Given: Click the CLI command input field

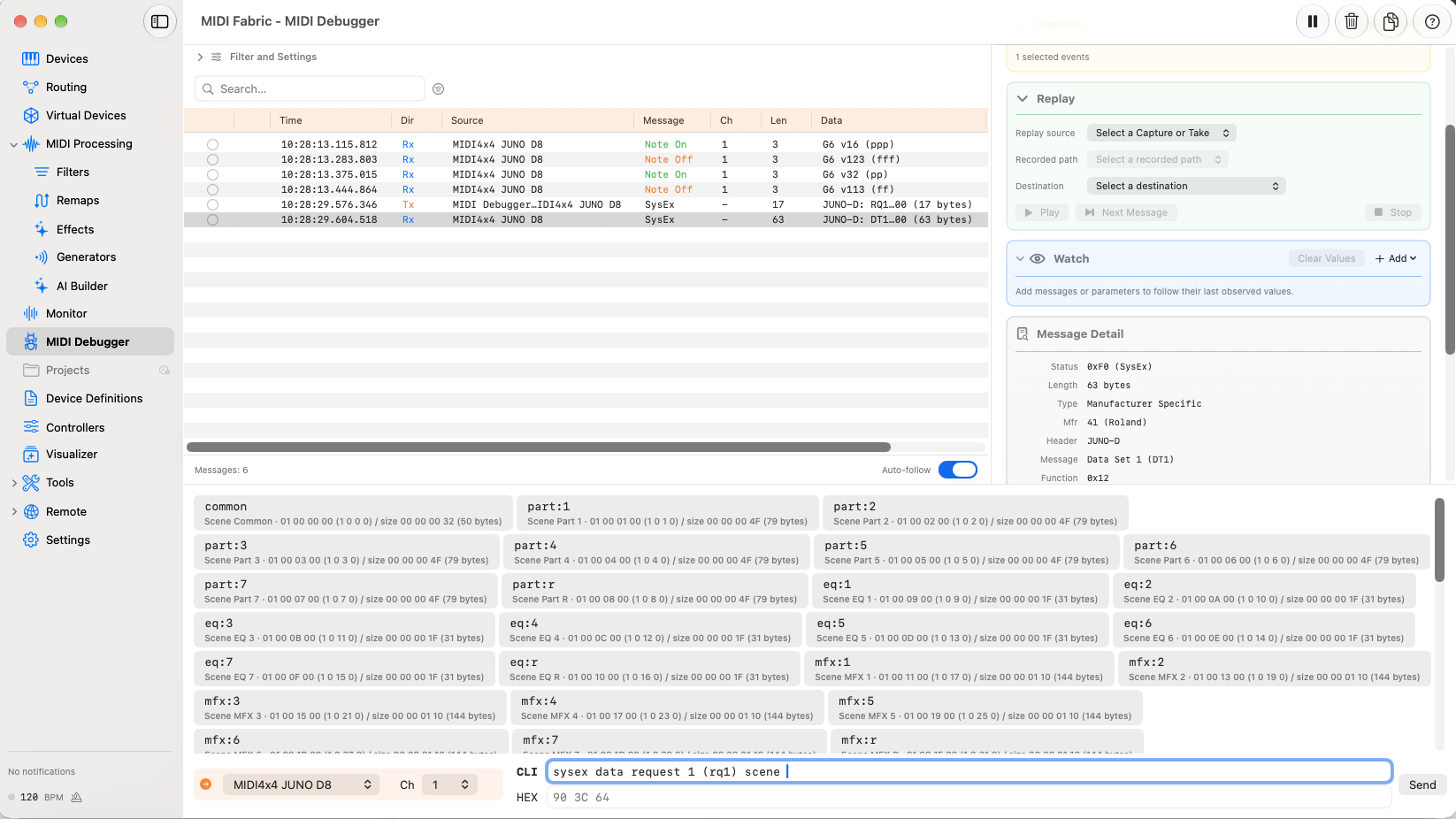Looking at the screenshot, I should coord(969,771).
